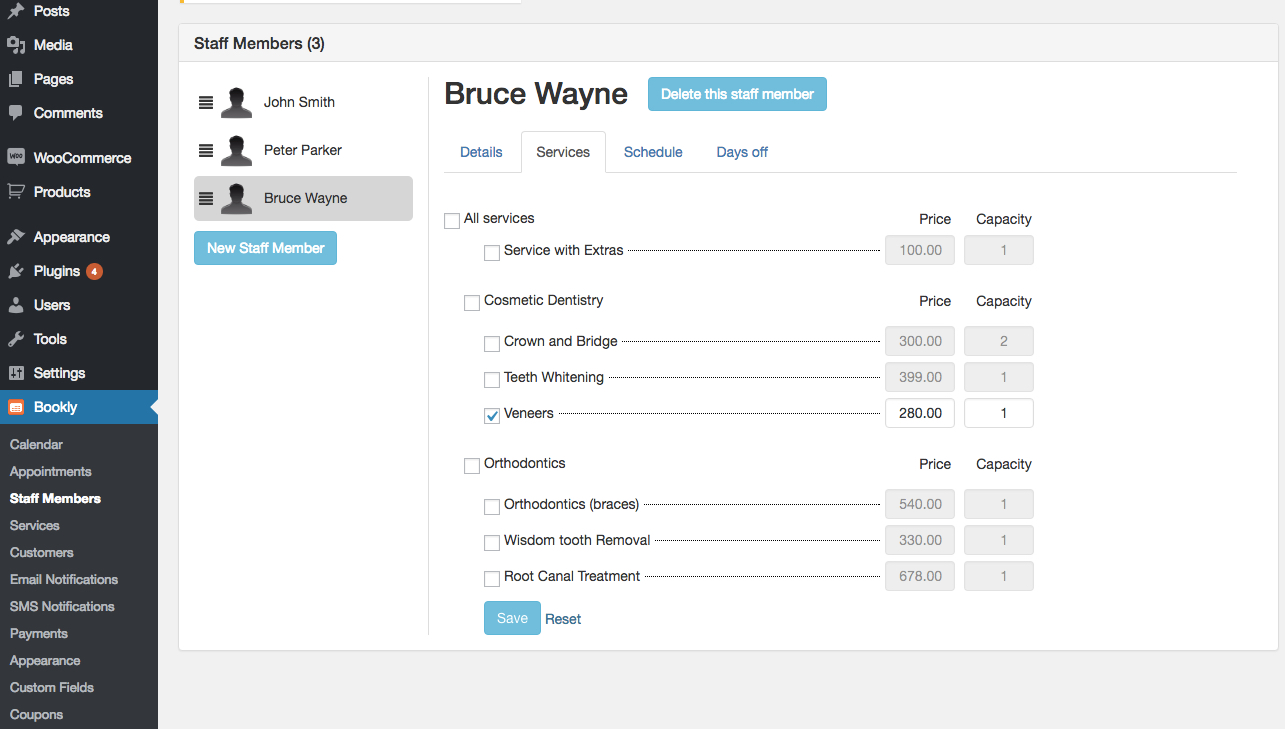Click the Appearance paintbrush icon

coord(15,236)
